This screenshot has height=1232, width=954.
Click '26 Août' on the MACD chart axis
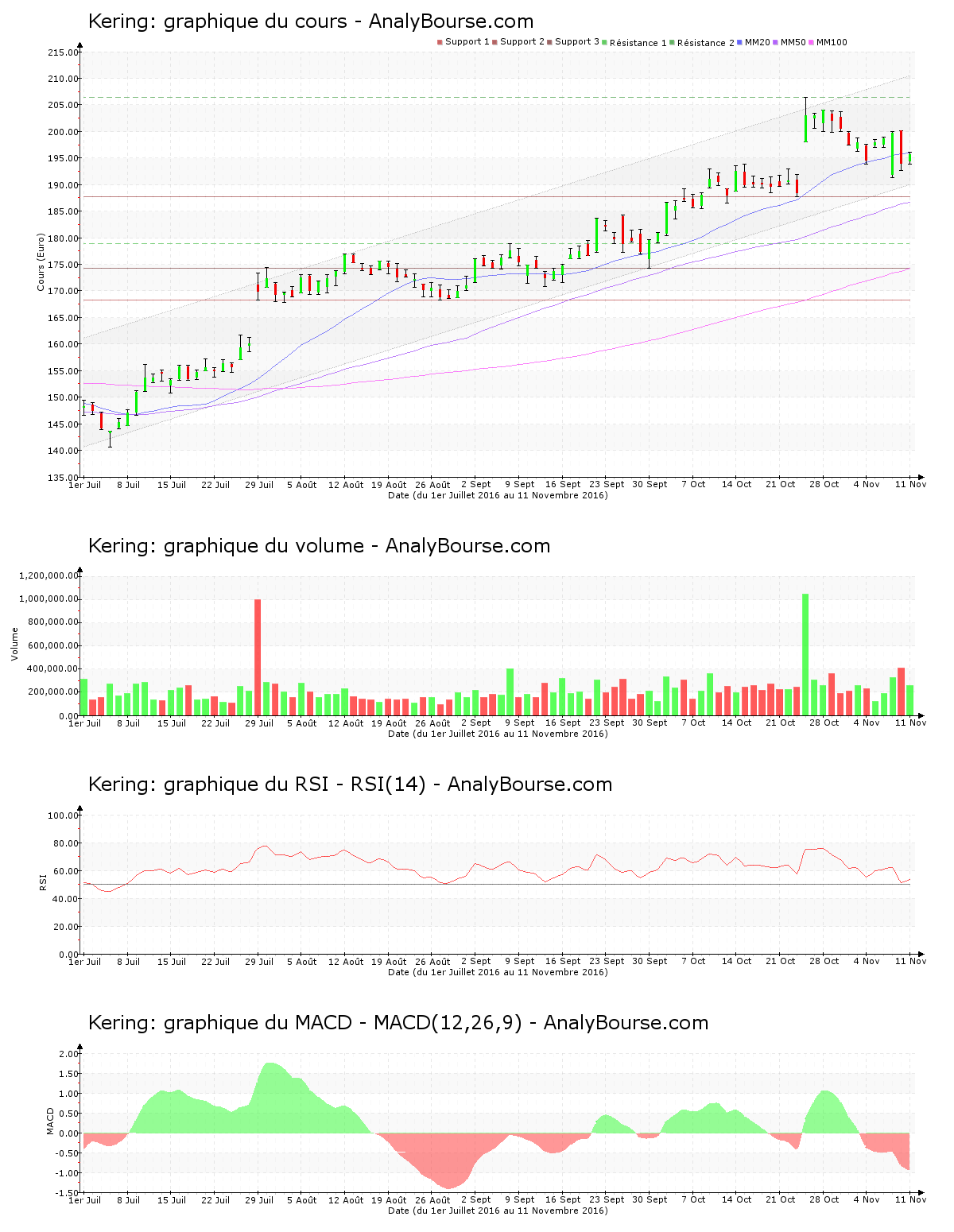pos(433,1199)
